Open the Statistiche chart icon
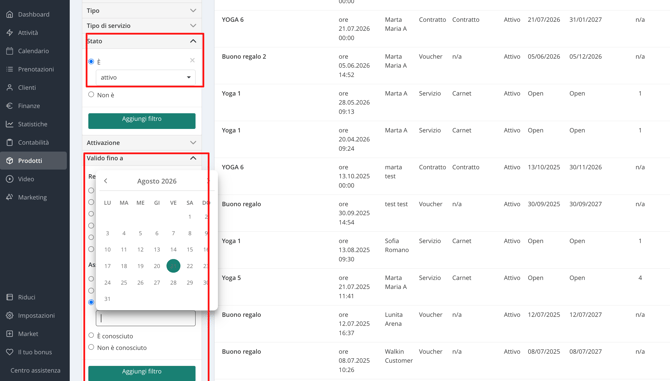 click(9, 124)
